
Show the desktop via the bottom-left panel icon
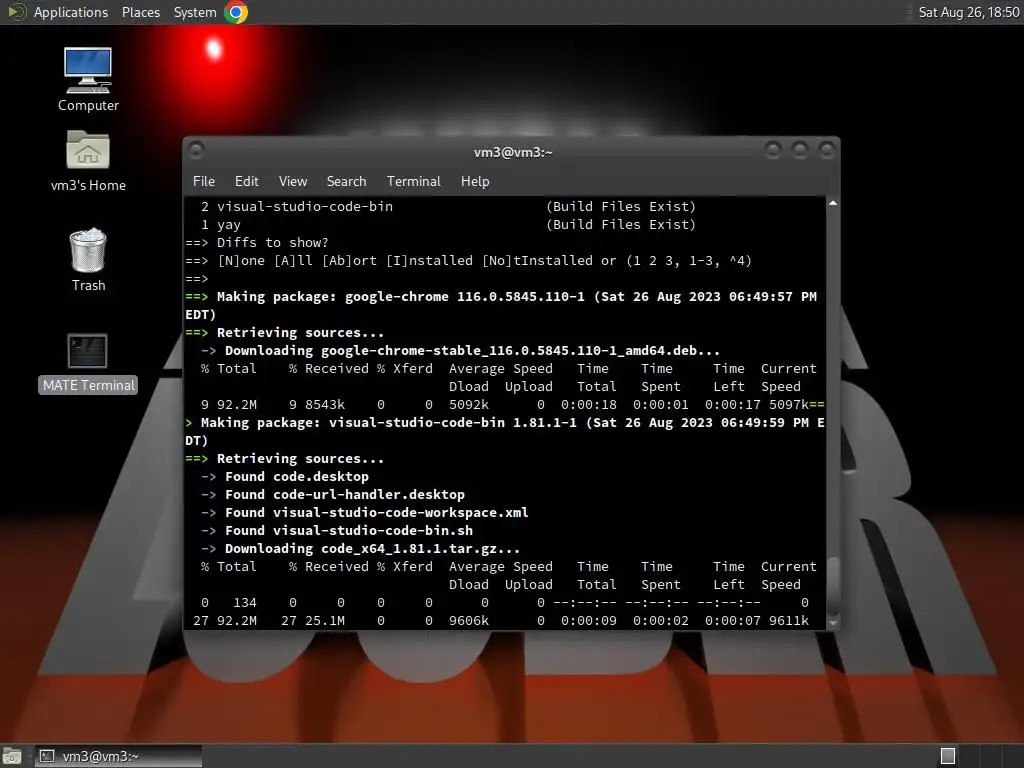[x=12, y=756]
